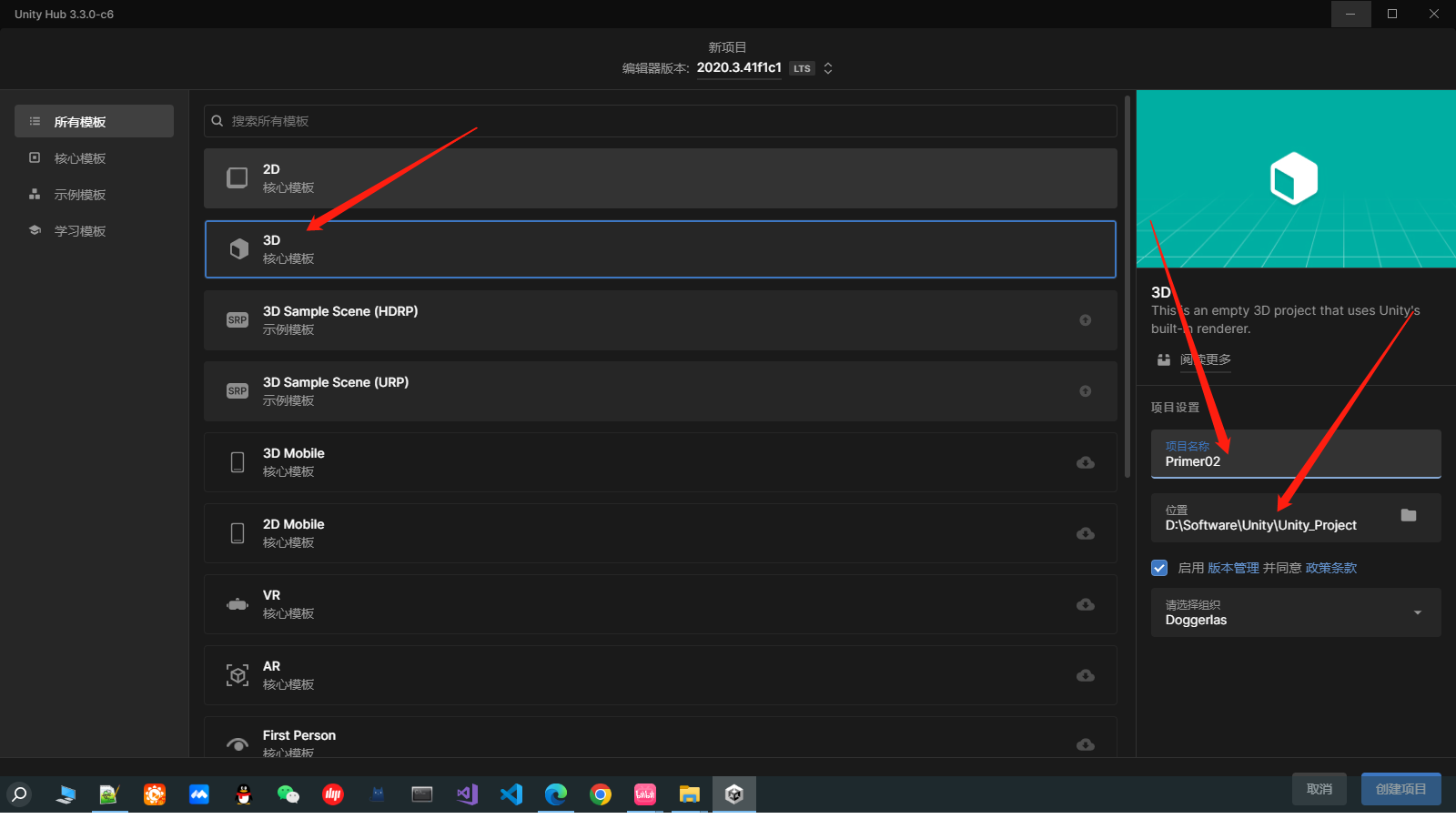Open File Explorer from taskbar
1456x819 pixels.
pos(690,794)
